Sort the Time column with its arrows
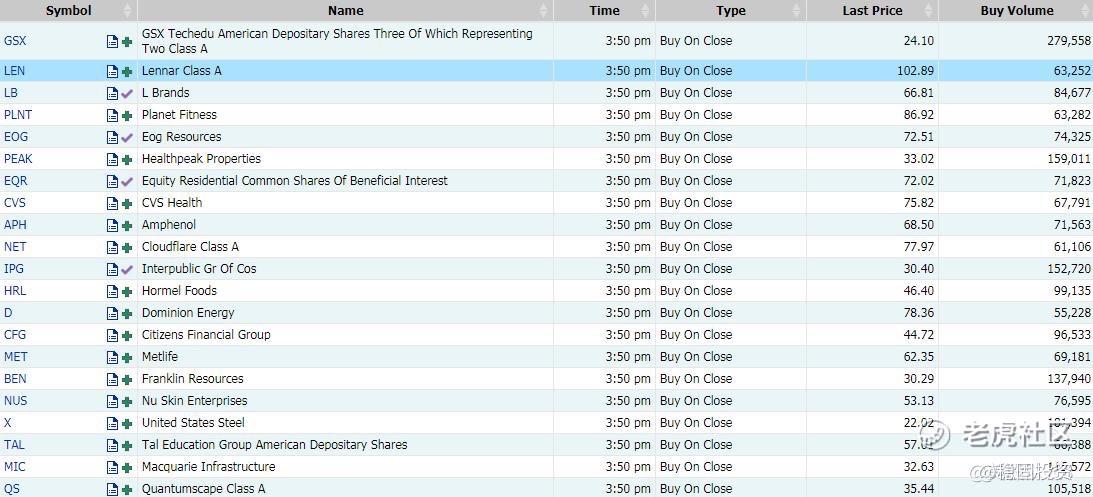 (x=645, y=10)
